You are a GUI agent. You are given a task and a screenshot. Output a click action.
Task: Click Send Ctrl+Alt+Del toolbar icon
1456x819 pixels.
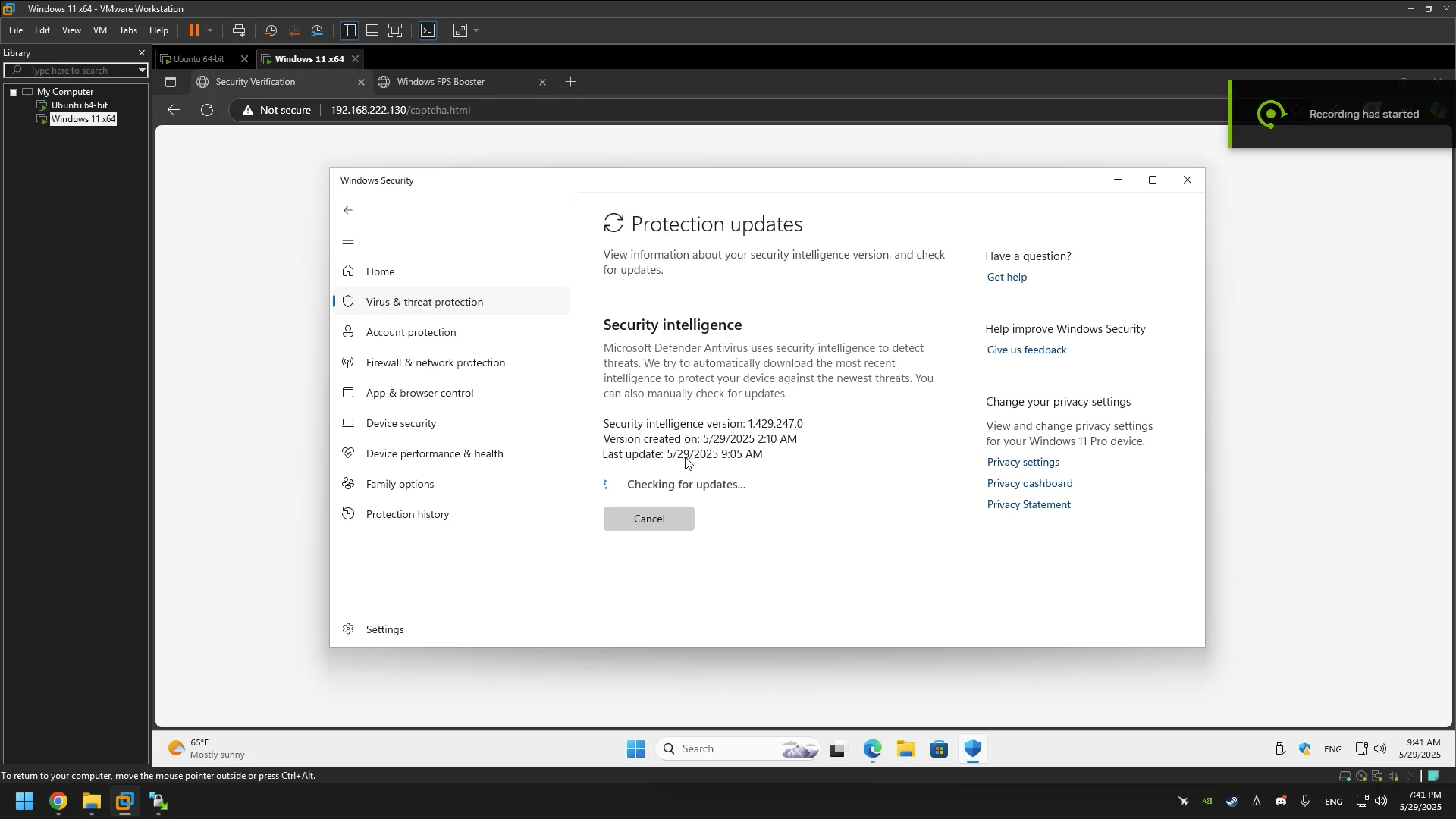(x=239, y=30)
